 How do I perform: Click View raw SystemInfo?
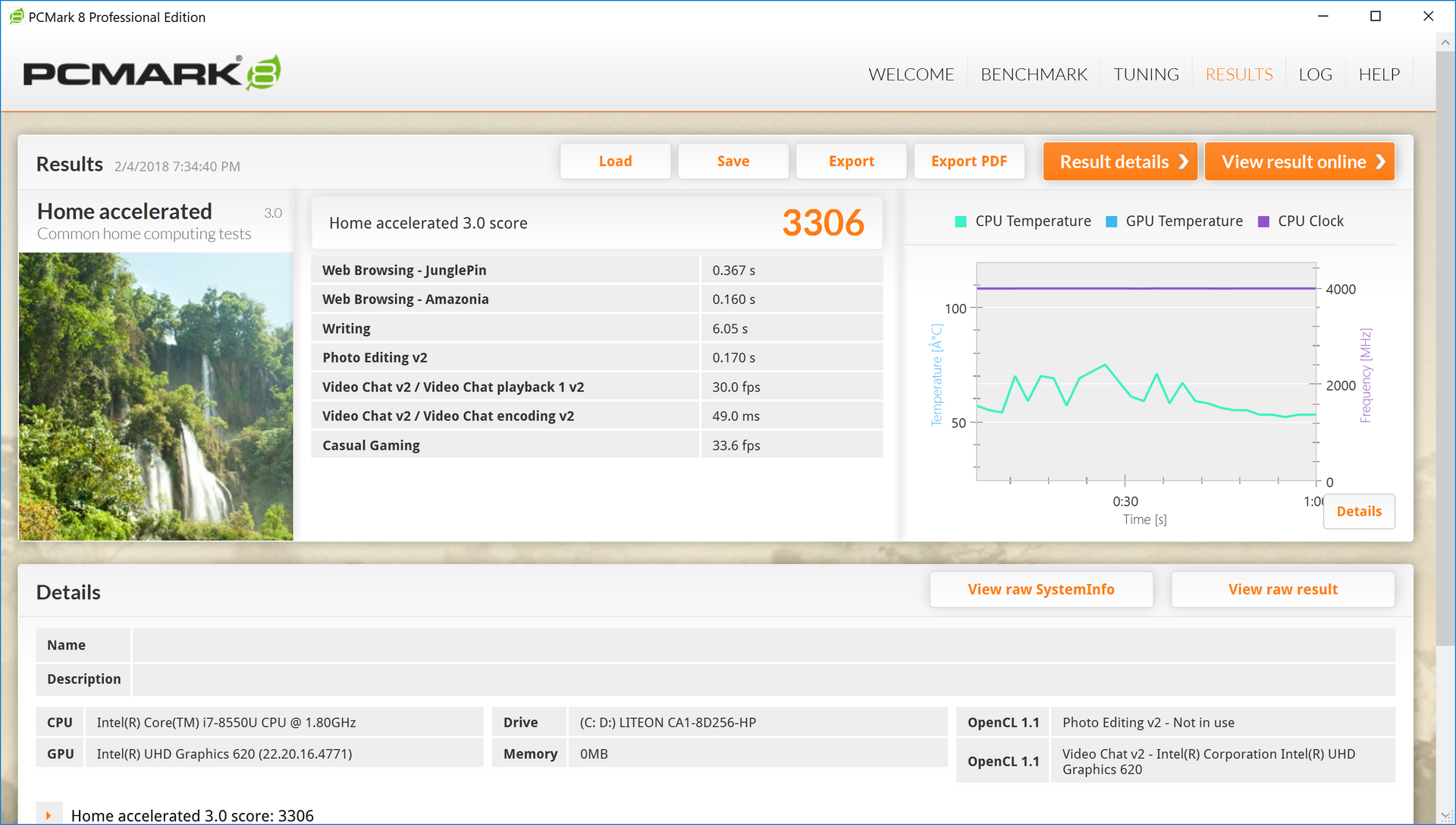pos(1040,589)
